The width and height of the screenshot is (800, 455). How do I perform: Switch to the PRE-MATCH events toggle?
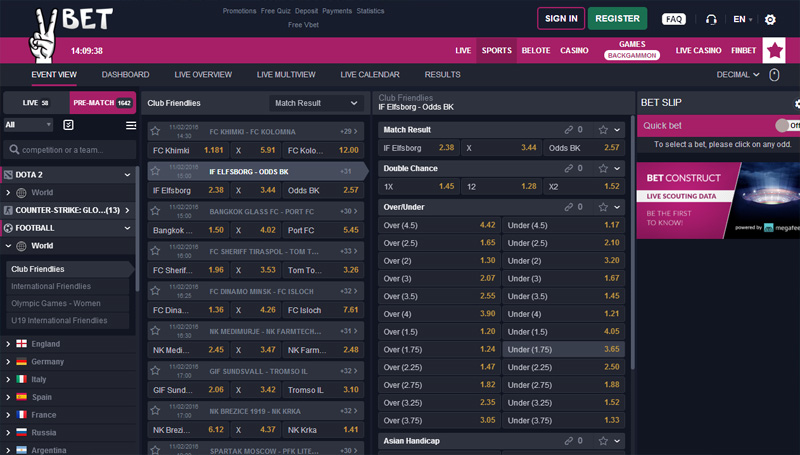pyautogui.click(x=103, y=103)
